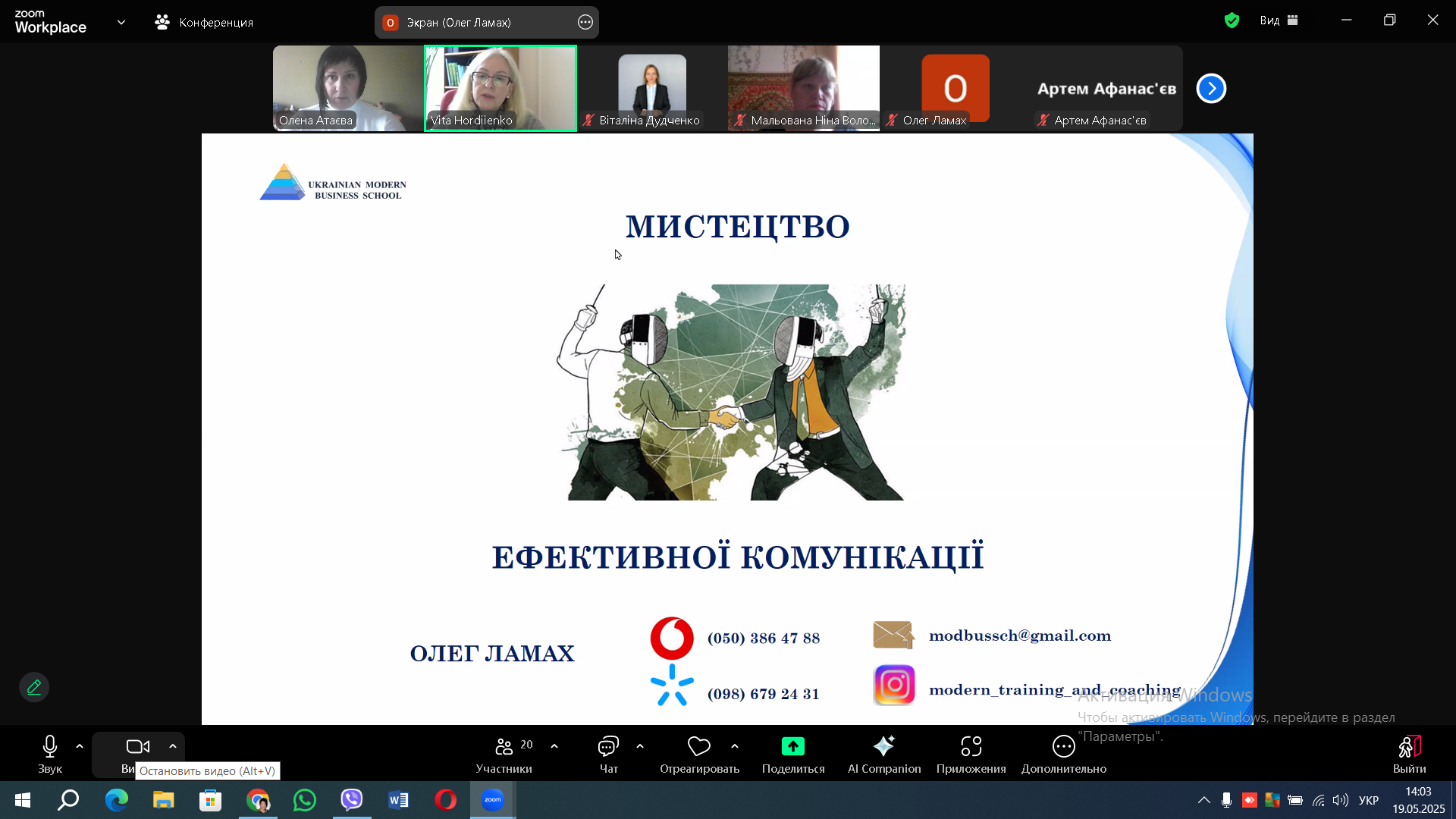Open Windows search from taskbar

(x=69, y=800)
